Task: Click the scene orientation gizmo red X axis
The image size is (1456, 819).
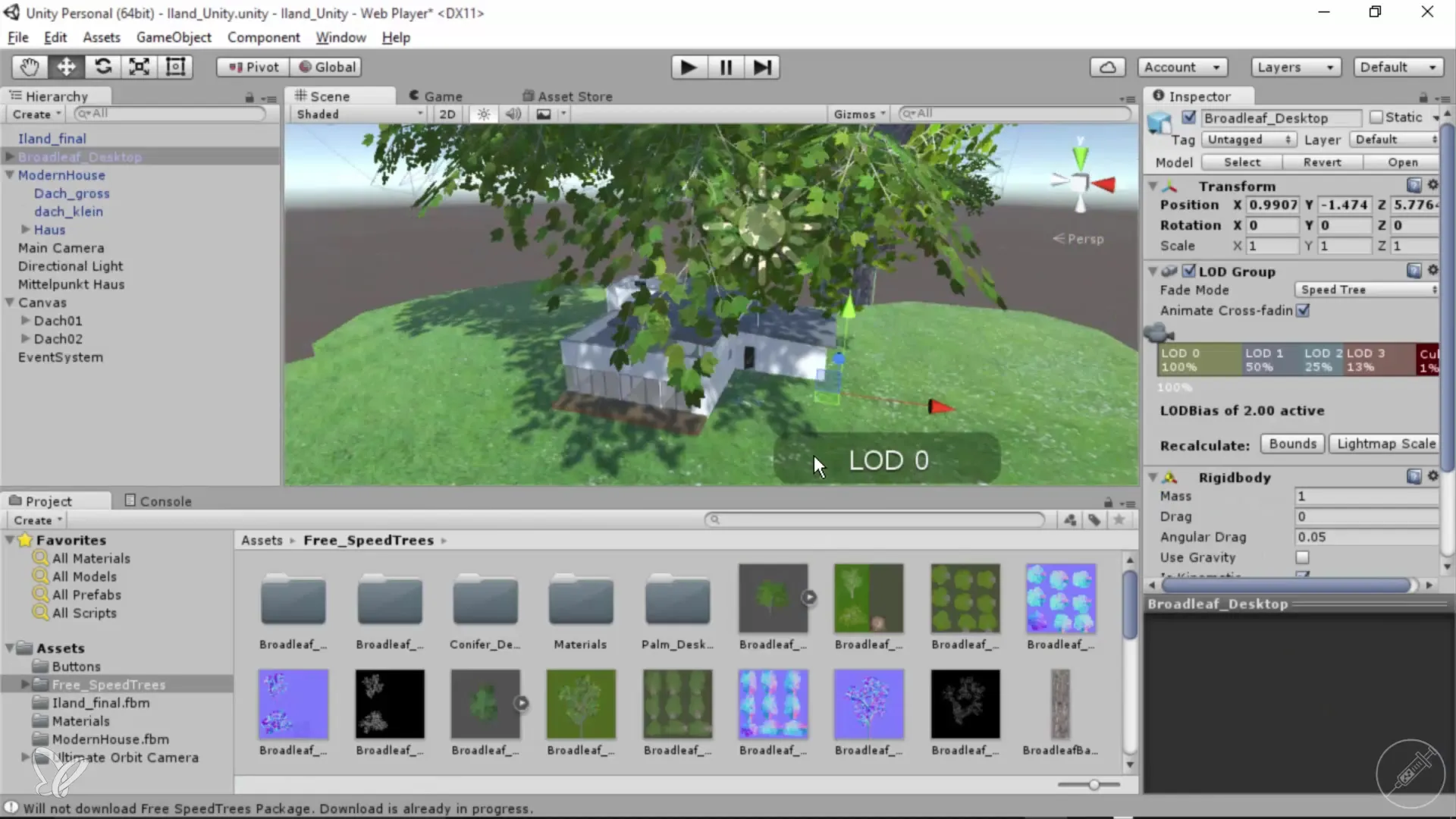Action: click(1105, 184)
